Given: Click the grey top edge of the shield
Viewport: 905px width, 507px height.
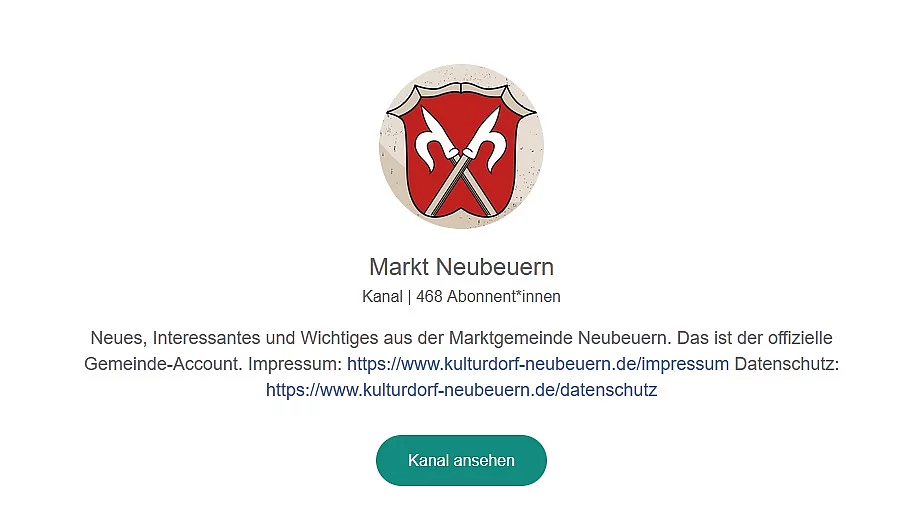Looking at the screenshot, I should [x=461, y=92].
